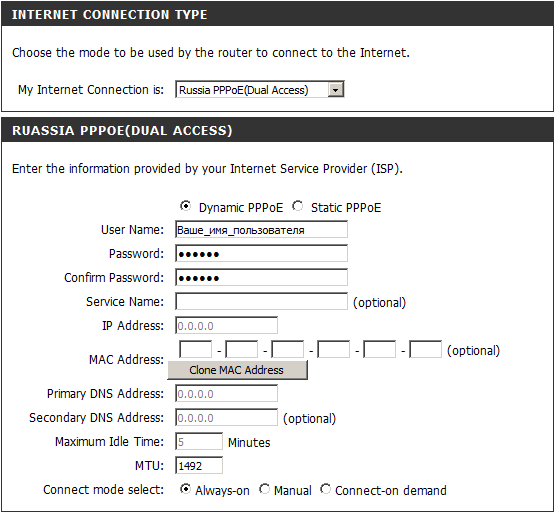Select the Always-on connect mode

pos(185,489)
